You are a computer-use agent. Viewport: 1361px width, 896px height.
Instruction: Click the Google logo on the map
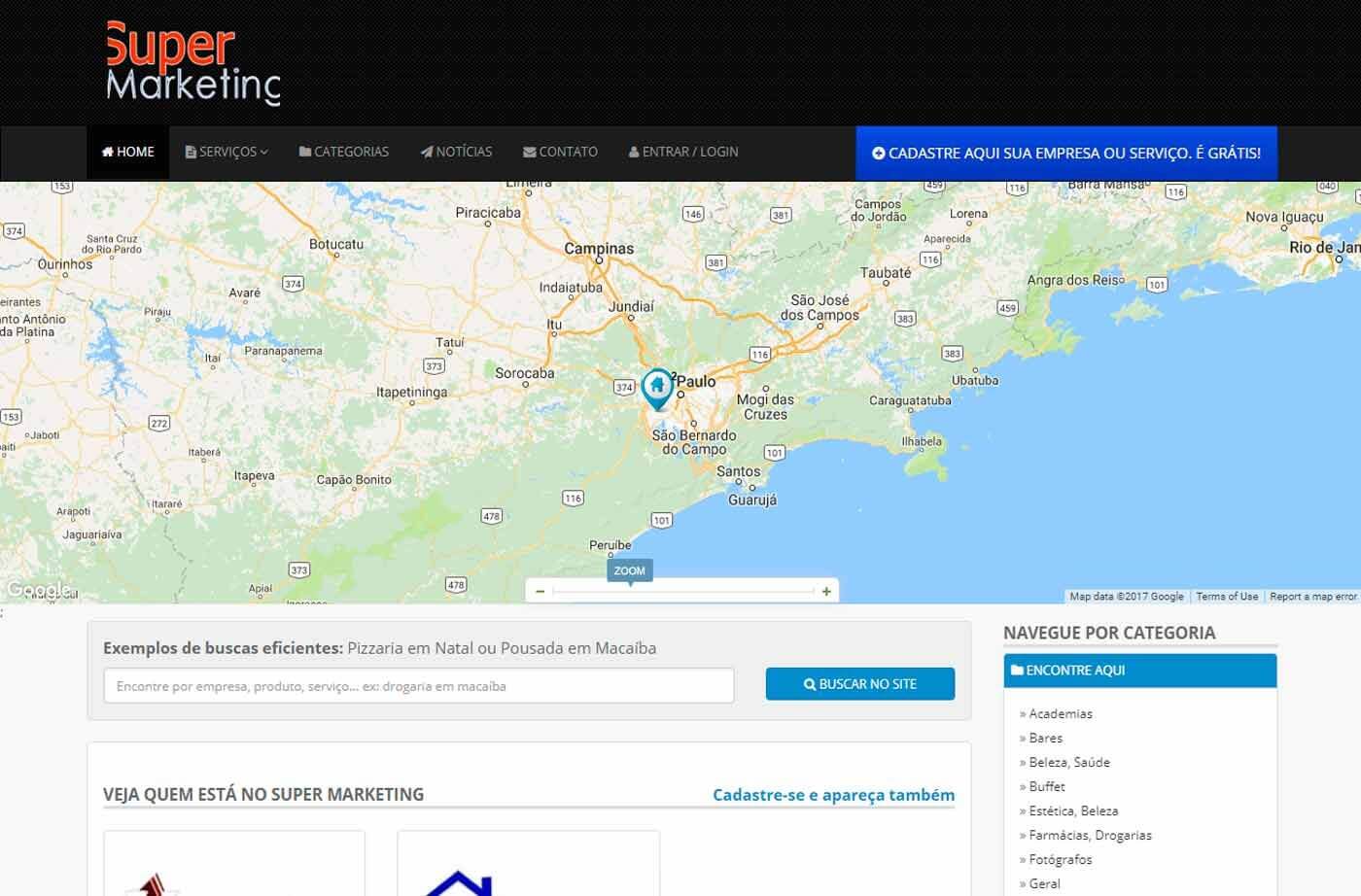point(38,589)
